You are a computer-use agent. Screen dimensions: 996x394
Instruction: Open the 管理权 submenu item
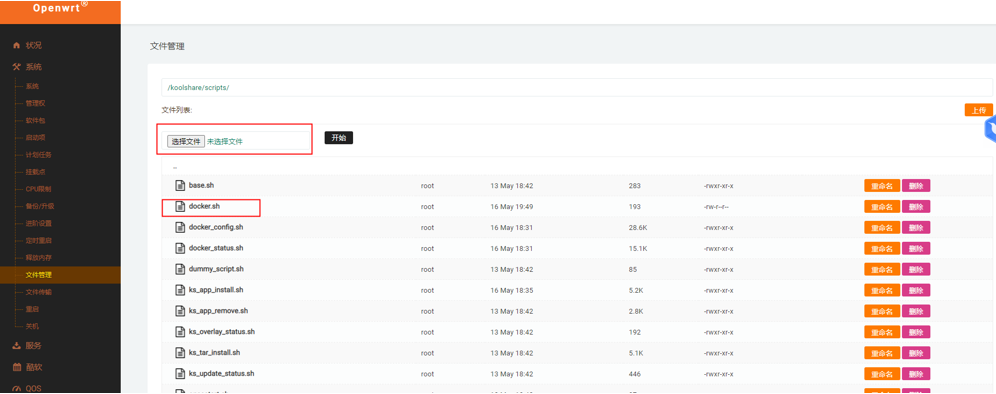point(36,104)
